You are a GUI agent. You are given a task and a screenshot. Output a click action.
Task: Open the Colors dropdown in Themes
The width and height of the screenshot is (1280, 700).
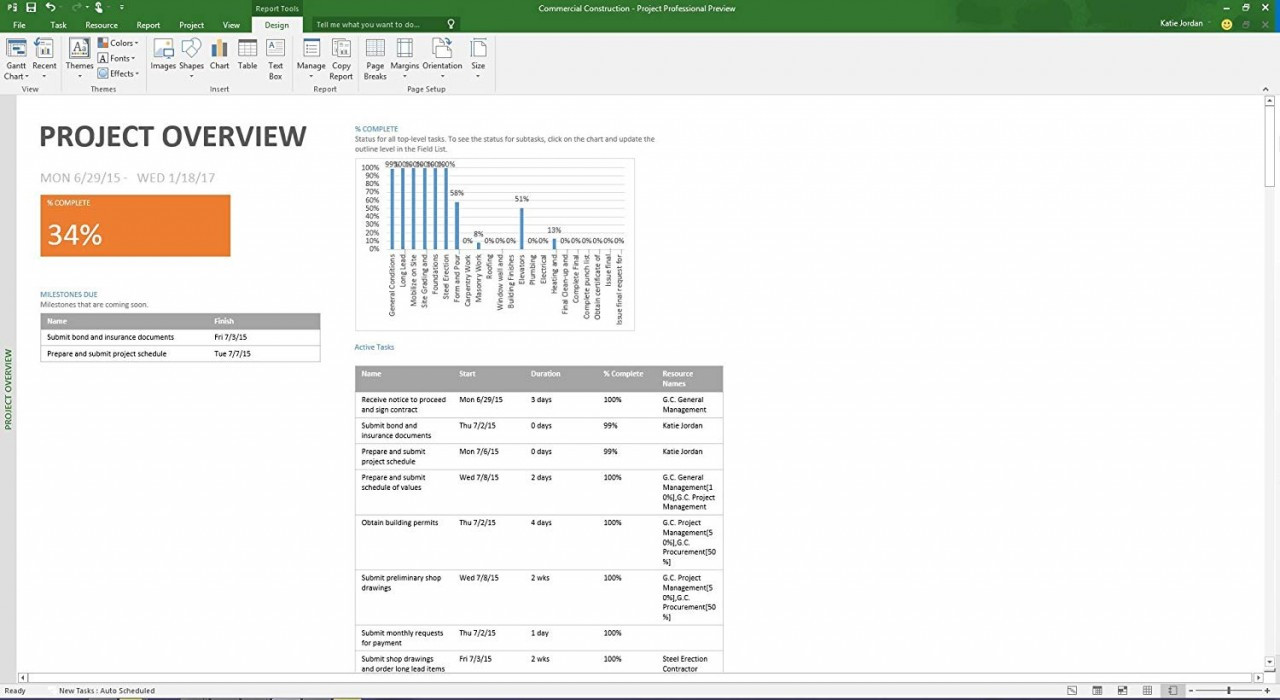pyautogui.click(x=118, y=43)
